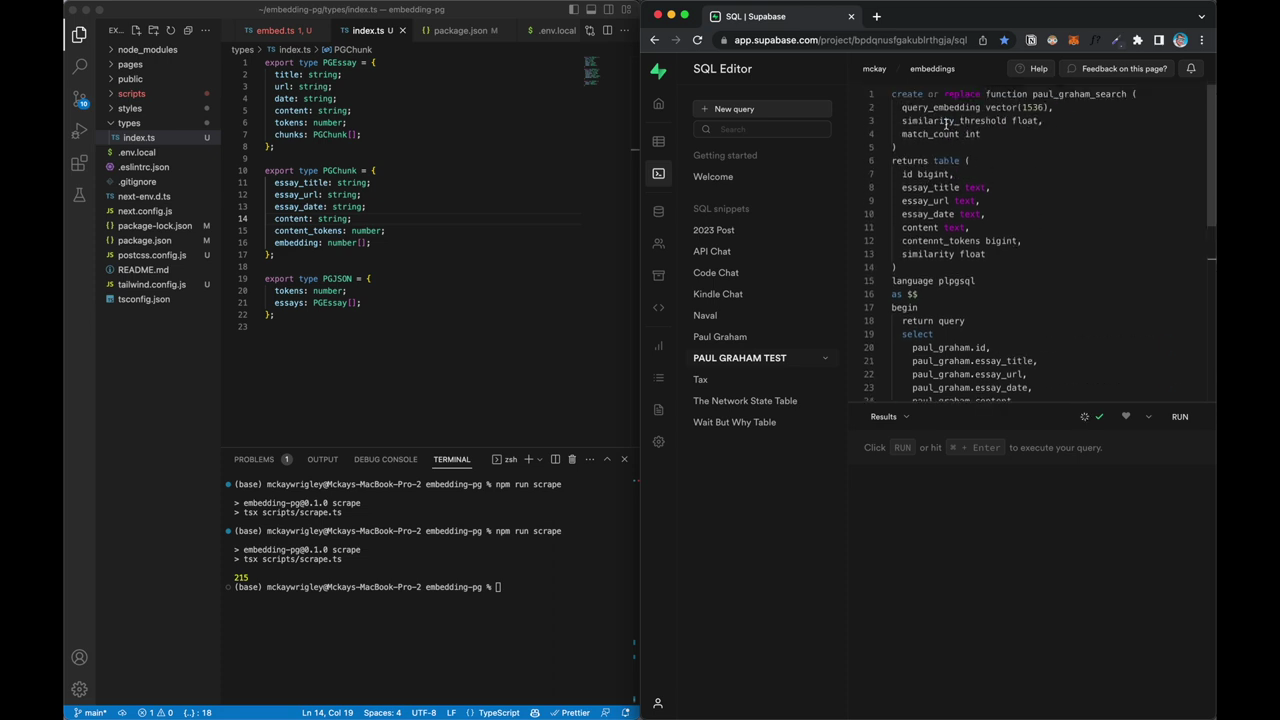Image resolution: width=1280 pixels, height=720 pixels.
Task: Expand PAUL GRAHAM TEST snippet chevron
Action: click(x=825, y=358)
